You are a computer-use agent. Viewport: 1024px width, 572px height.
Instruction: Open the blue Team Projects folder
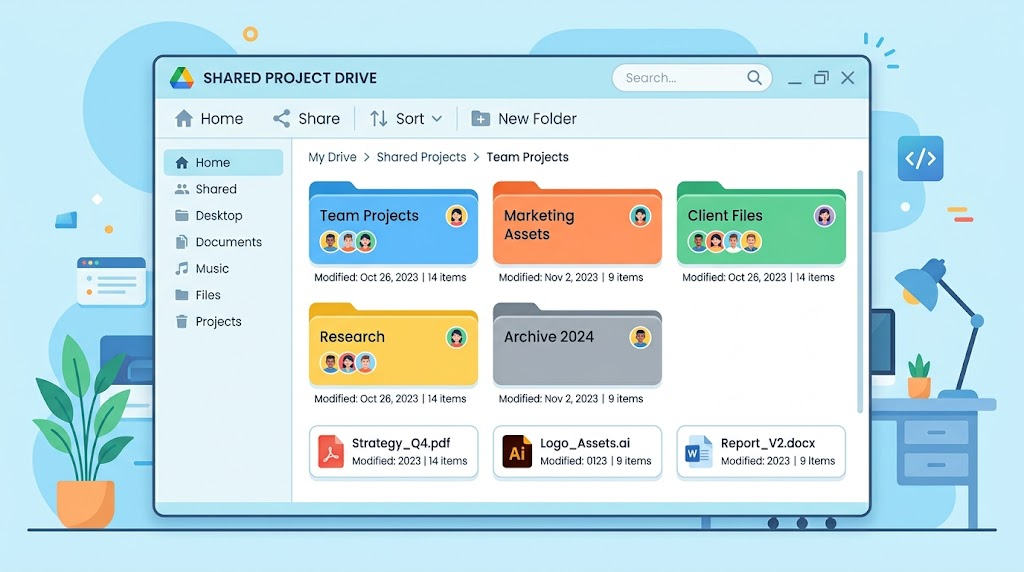point(393,223)
